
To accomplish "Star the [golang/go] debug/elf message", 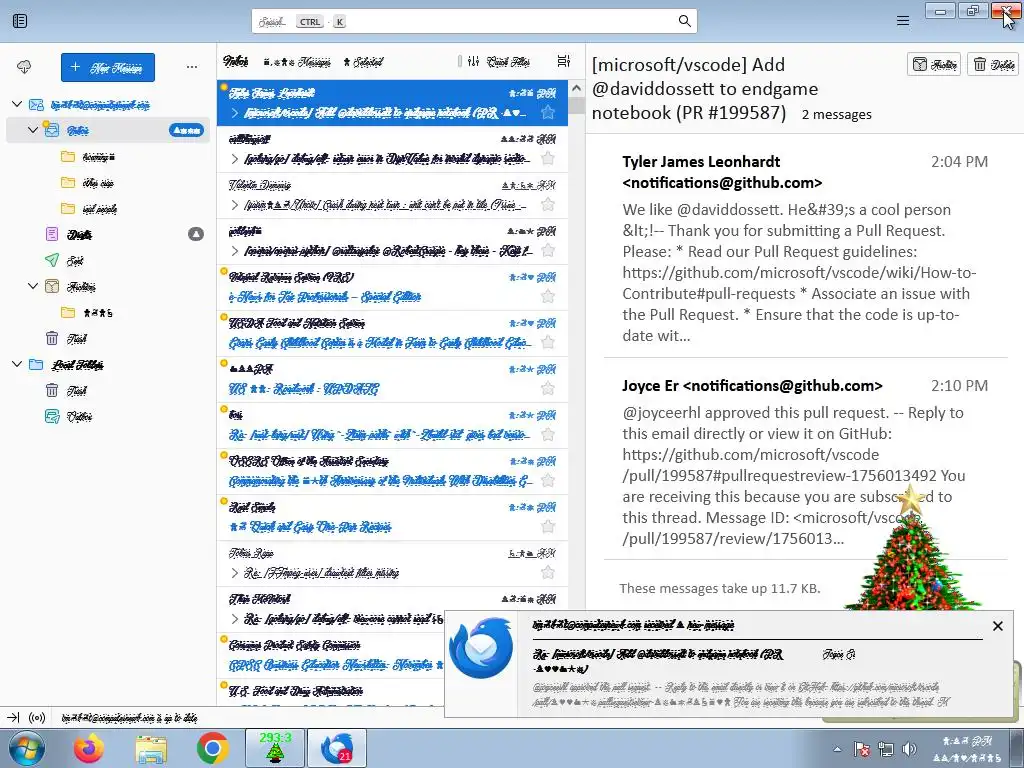I will [x=548, y=159].
